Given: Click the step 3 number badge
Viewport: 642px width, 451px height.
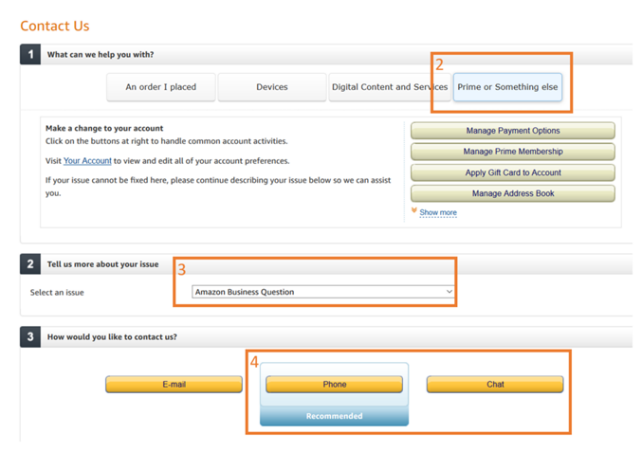Looking at the screenshot, I should pyautogui.click(x=30, y=337).
